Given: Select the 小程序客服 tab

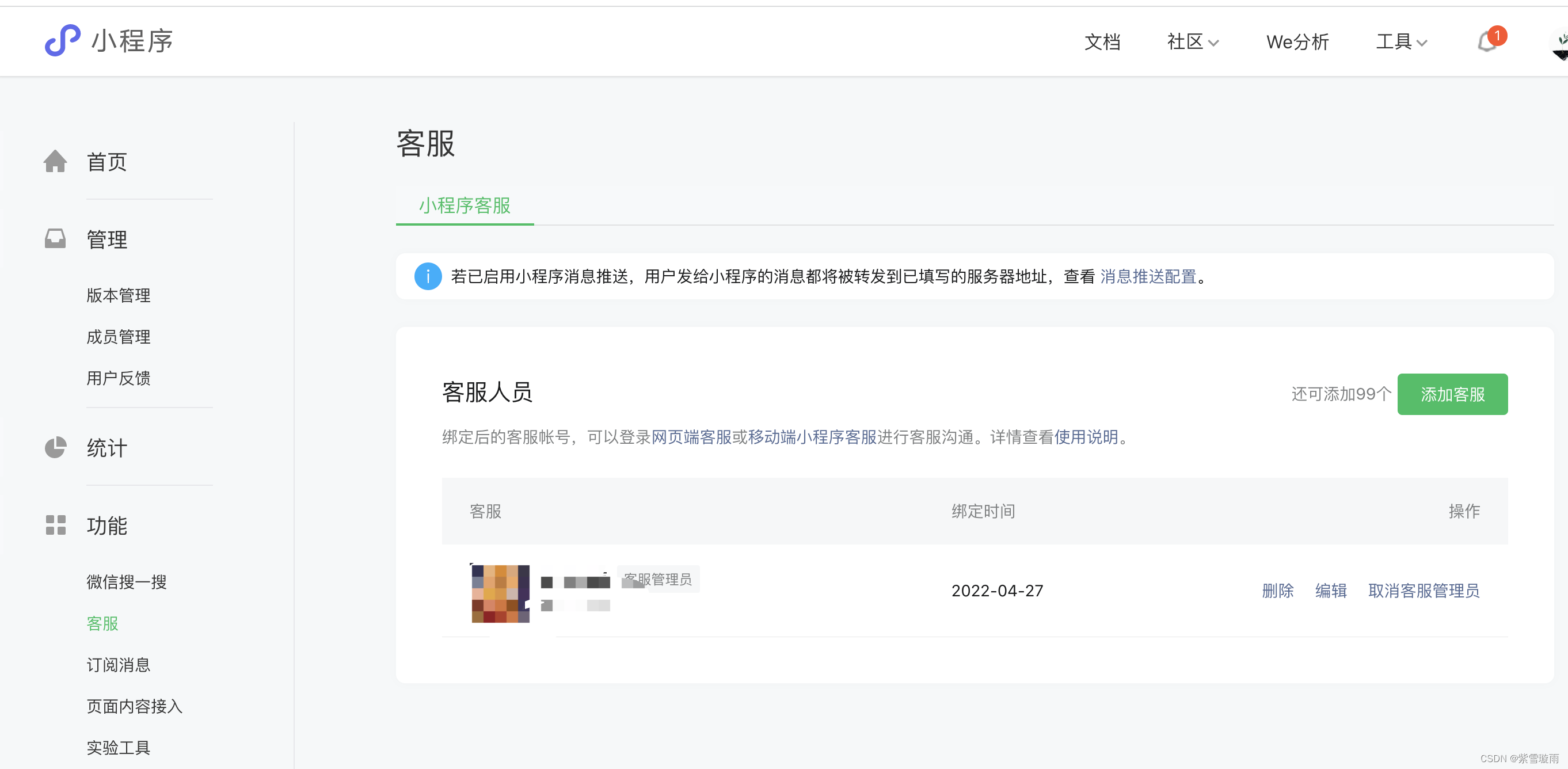Looking at the screenshot, I should [465, 206].
